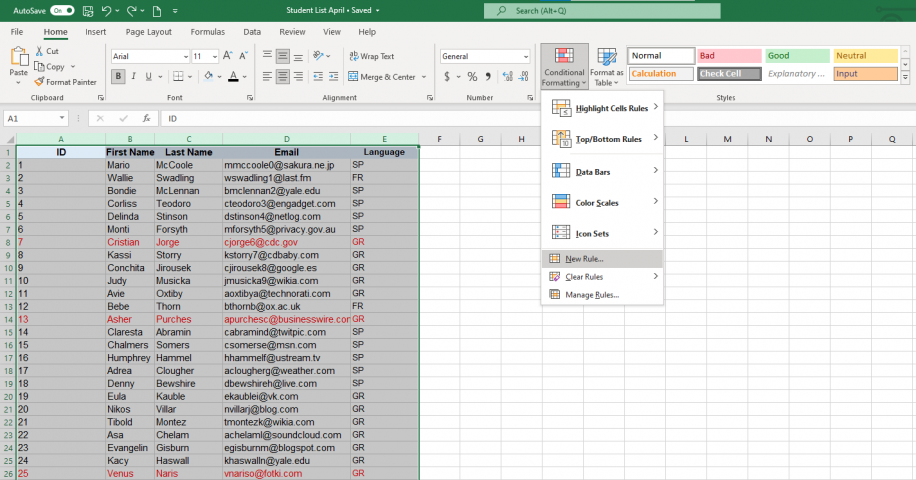
Task: Click the Save icon in title bar
Action: 88,11
